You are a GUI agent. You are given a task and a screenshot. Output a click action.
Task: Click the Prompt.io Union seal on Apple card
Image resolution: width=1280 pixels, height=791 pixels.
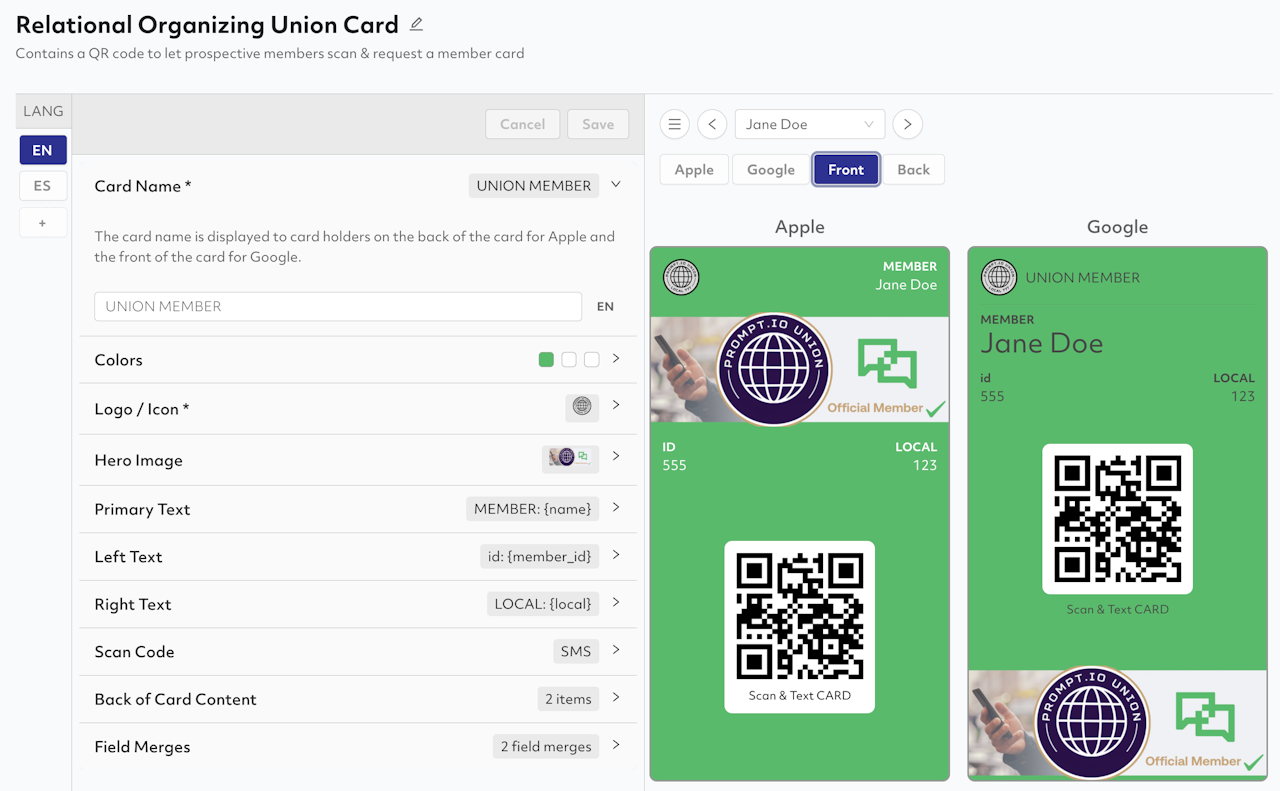click(772, 369)
